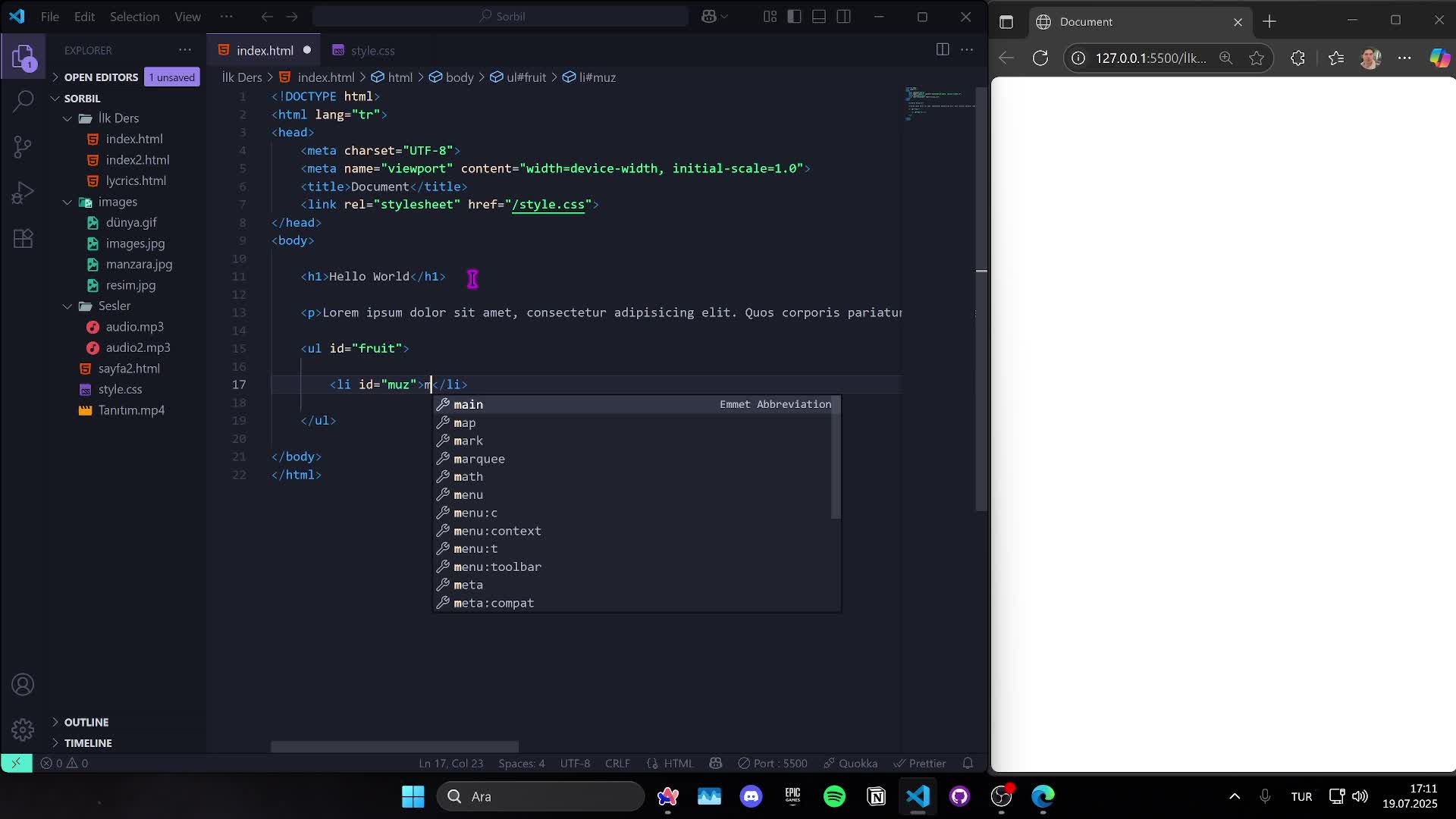Toggle the Primary Side Bar visibility

tap(794, 17)
